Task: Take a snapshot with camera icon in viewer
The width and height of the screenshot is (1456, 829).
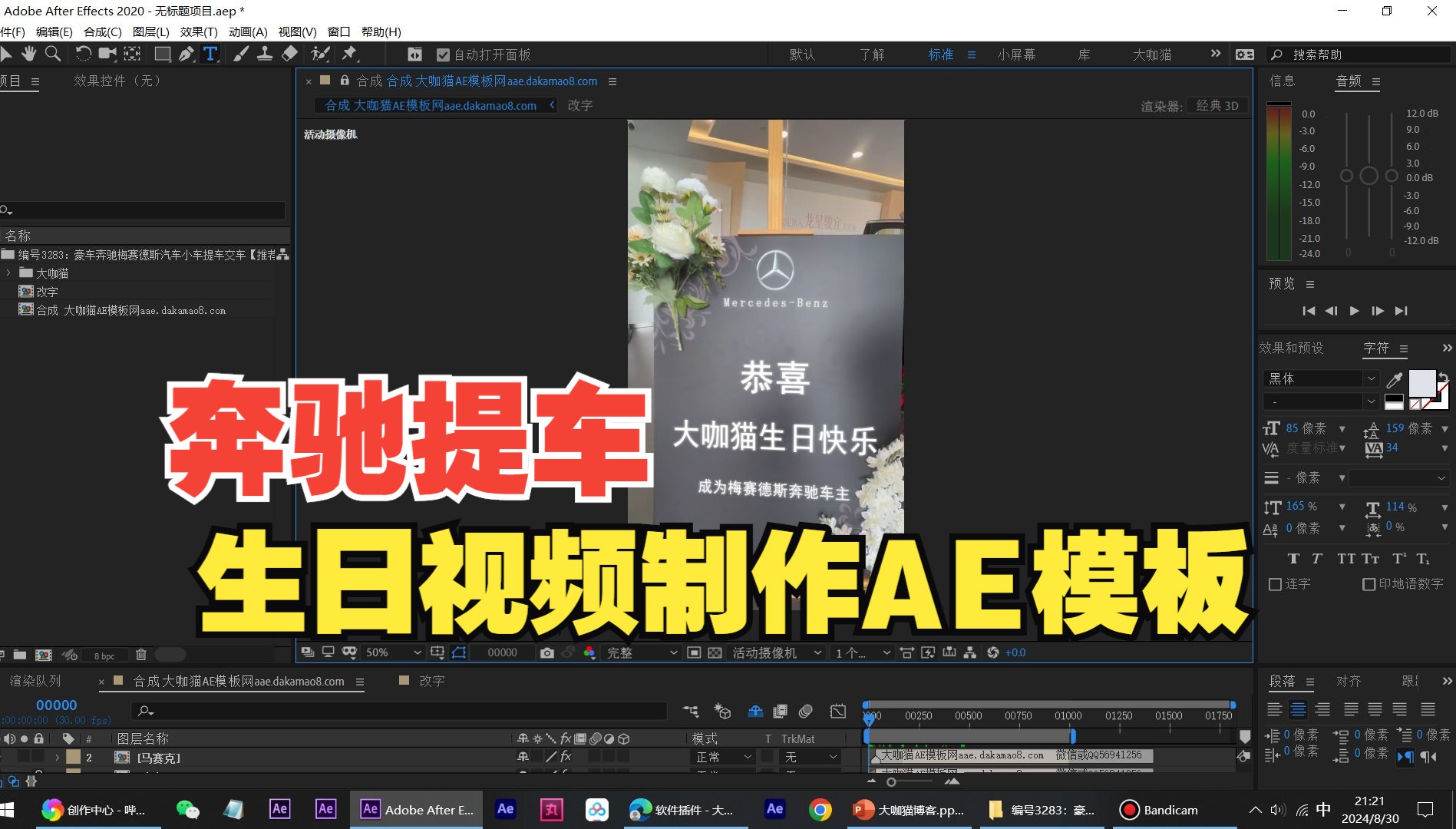Action: [546, 652]
